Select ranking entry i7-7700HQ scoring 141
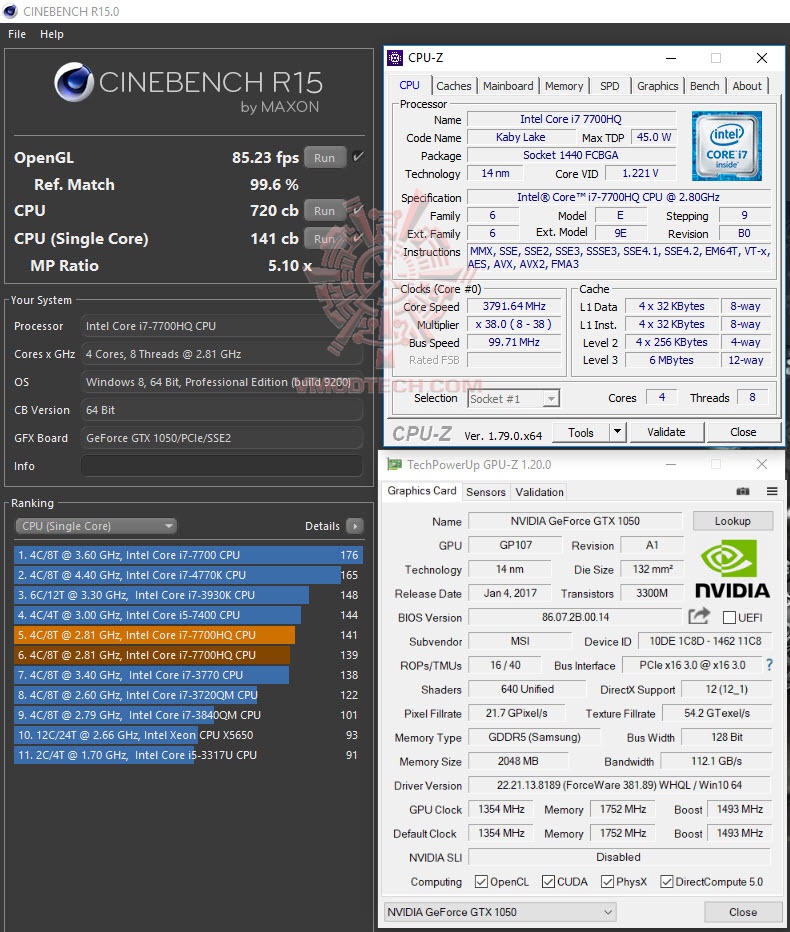Image resolution: width=790 pixels, height=932 pixels. click(x=188, y=635)
